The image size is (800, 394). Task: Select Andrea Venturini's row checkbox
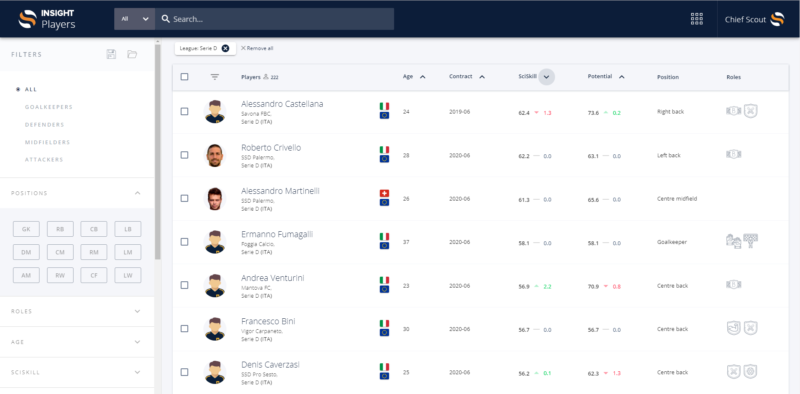coord(184,285)
